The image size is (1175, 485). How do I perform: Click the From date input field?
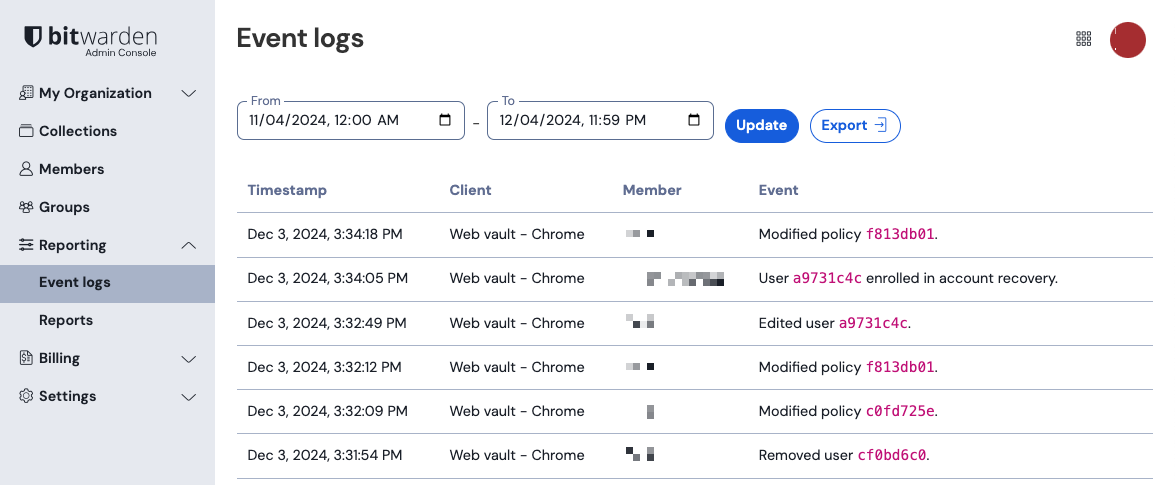click(x=330, y=120)
